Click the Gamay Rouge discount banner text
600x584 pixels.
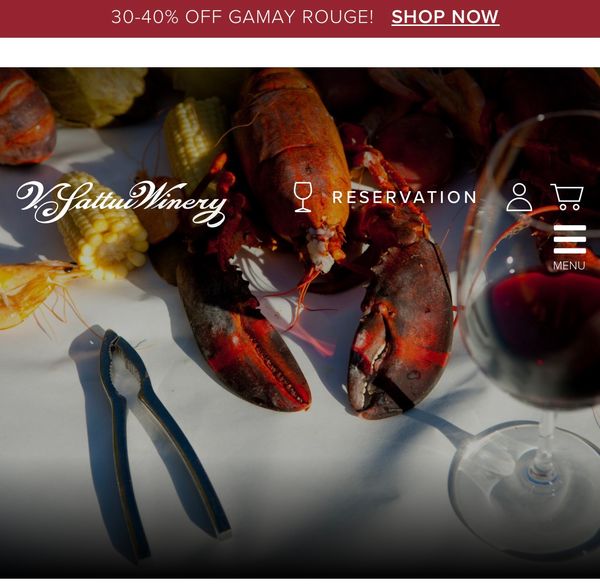coord(242,17)
